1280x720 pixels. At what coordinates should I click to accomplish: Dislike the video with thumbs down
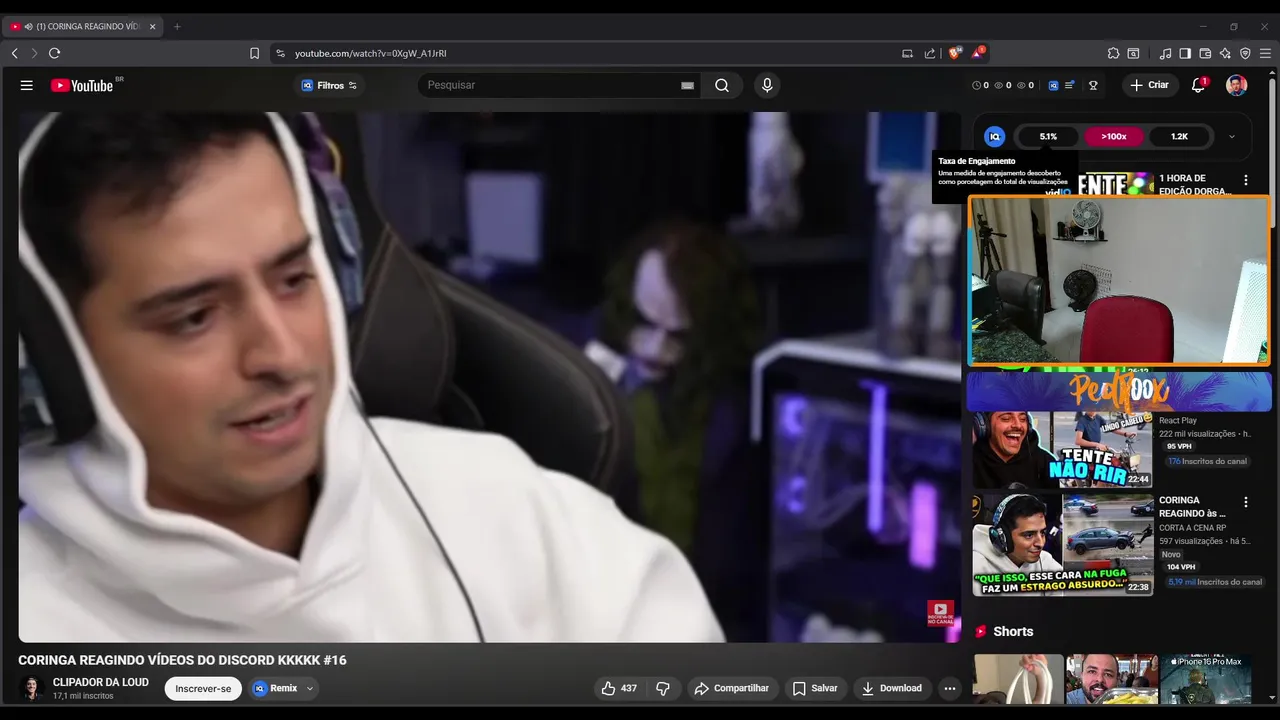[x=662, y=688]
